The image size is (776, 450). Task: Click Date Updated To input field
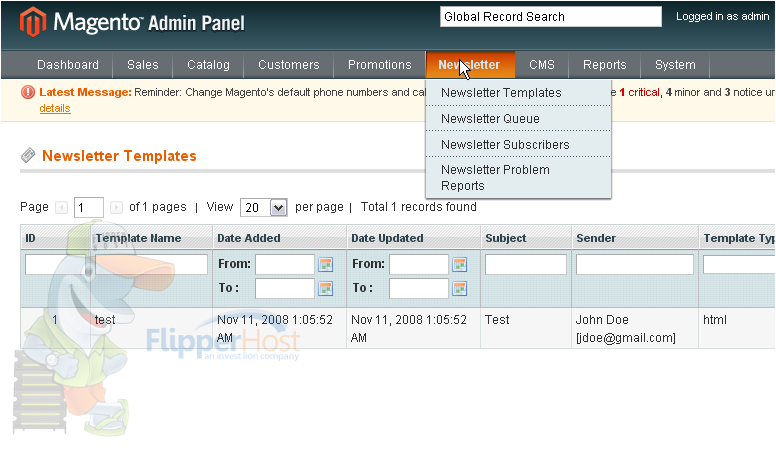(x=419, y=289)
